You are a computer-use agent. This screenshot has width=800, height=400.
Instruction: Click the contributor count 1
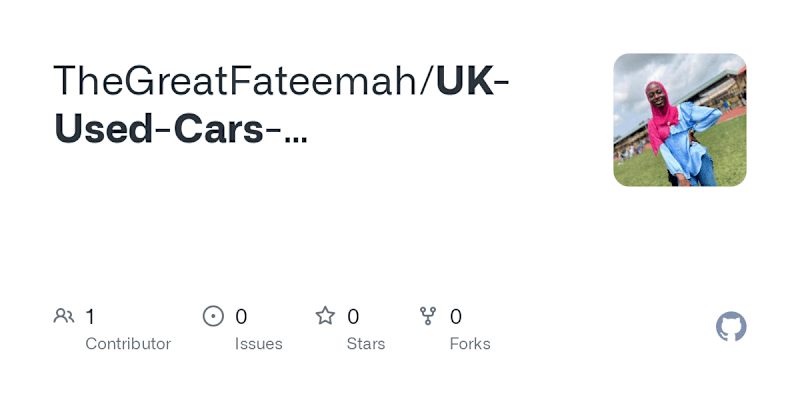point(90,317)
